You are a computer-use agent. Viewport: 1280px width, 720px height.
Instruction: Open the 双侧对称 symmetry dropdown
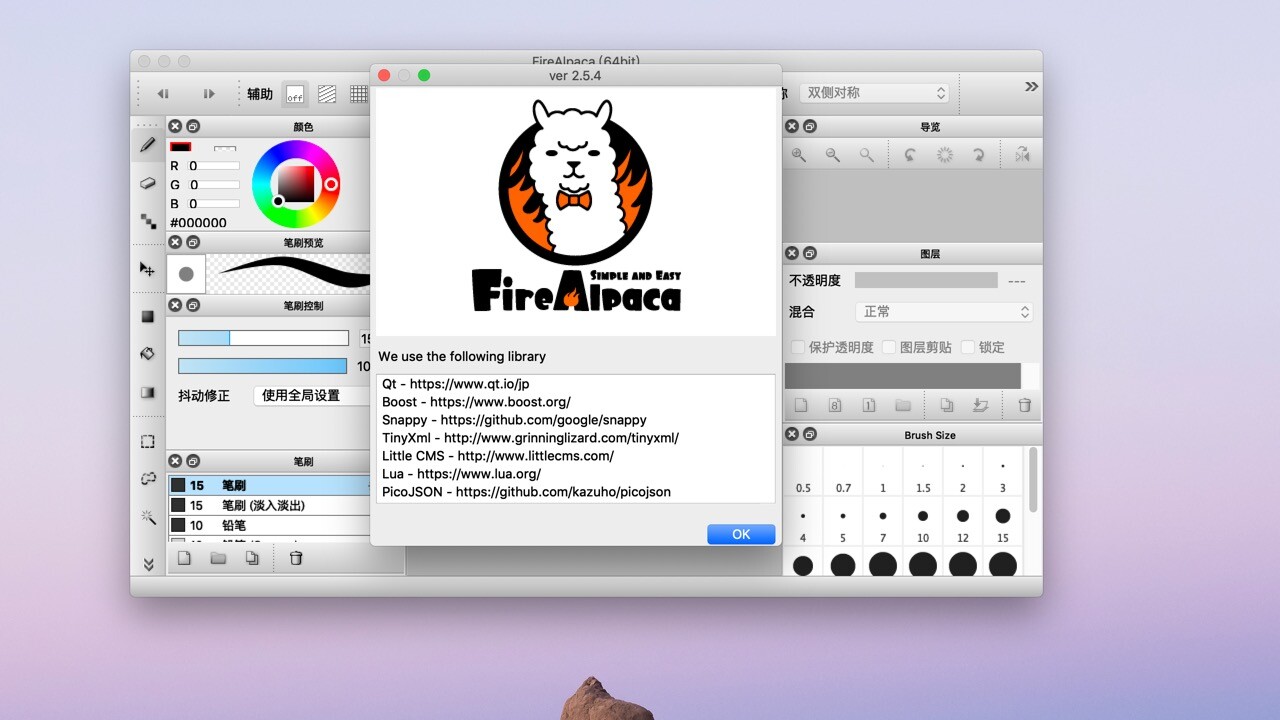click(x=875, y=93)
